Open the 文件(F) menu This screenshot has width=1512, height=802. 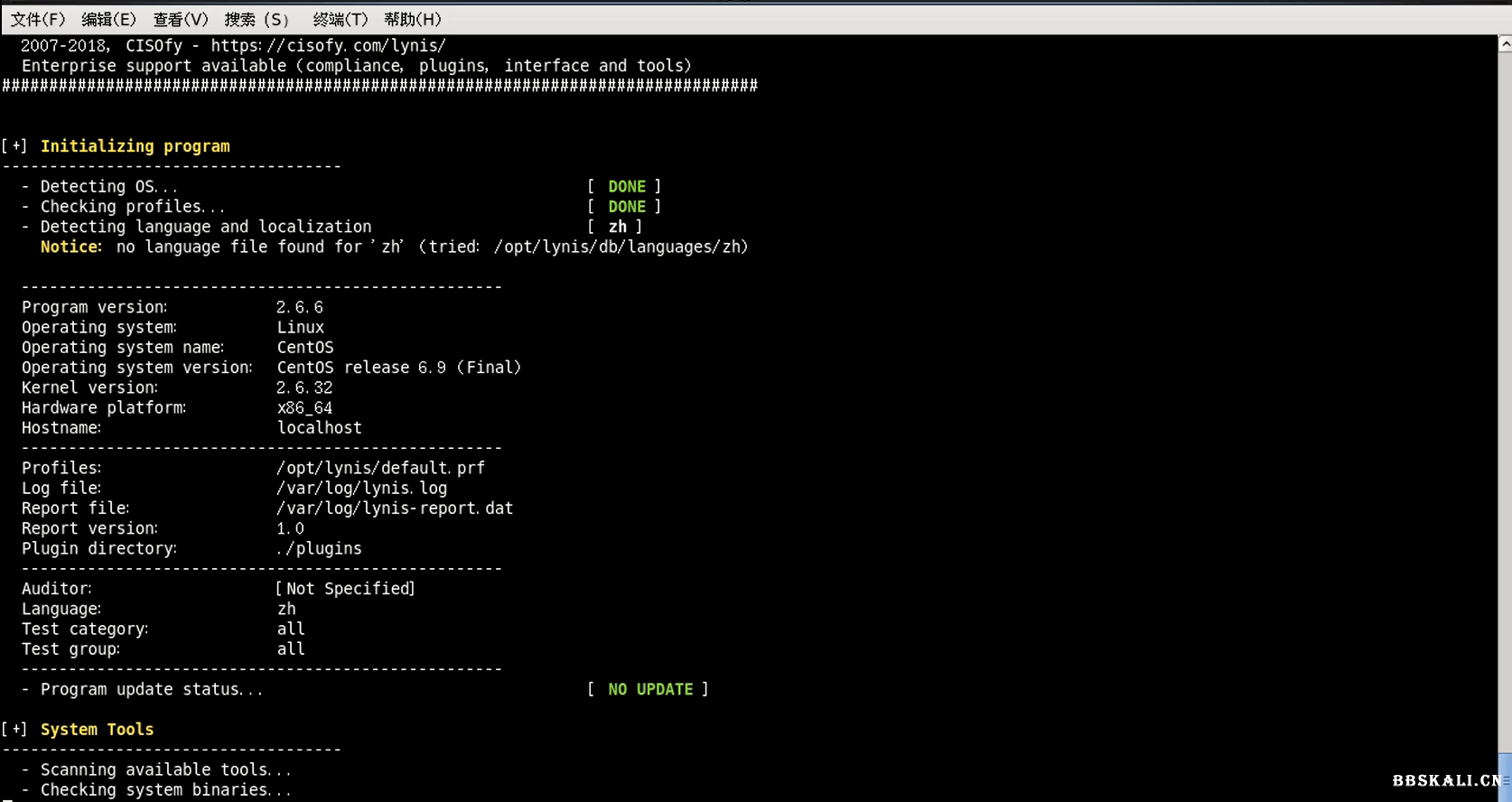(37, 19)
